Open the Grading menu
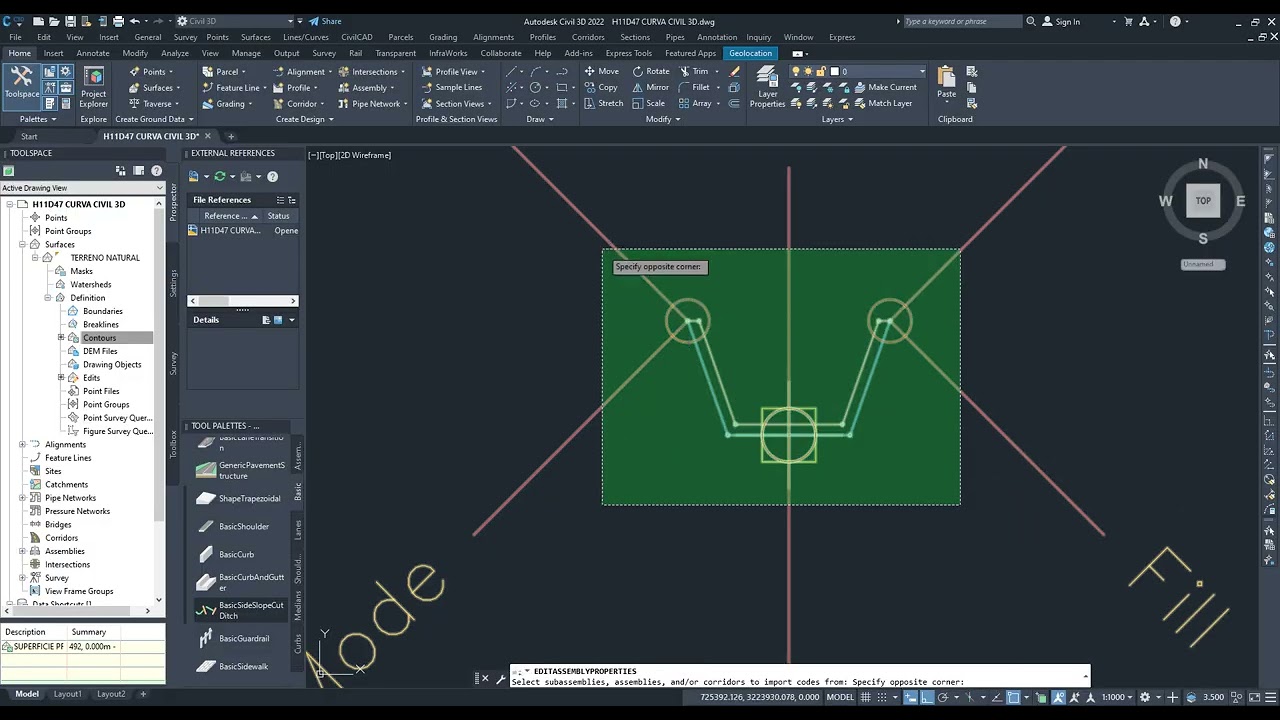 pos(443,37)
